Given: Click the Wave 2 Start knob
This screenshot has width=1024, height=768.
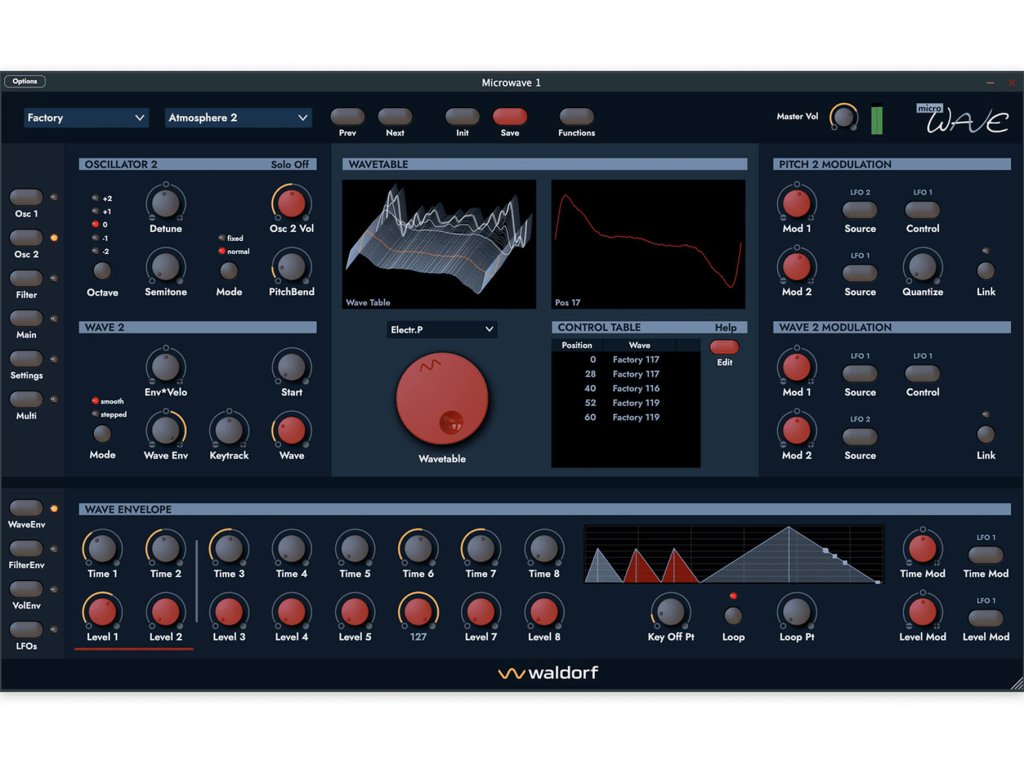Looking at the screenshot, I should click(291, 366).
